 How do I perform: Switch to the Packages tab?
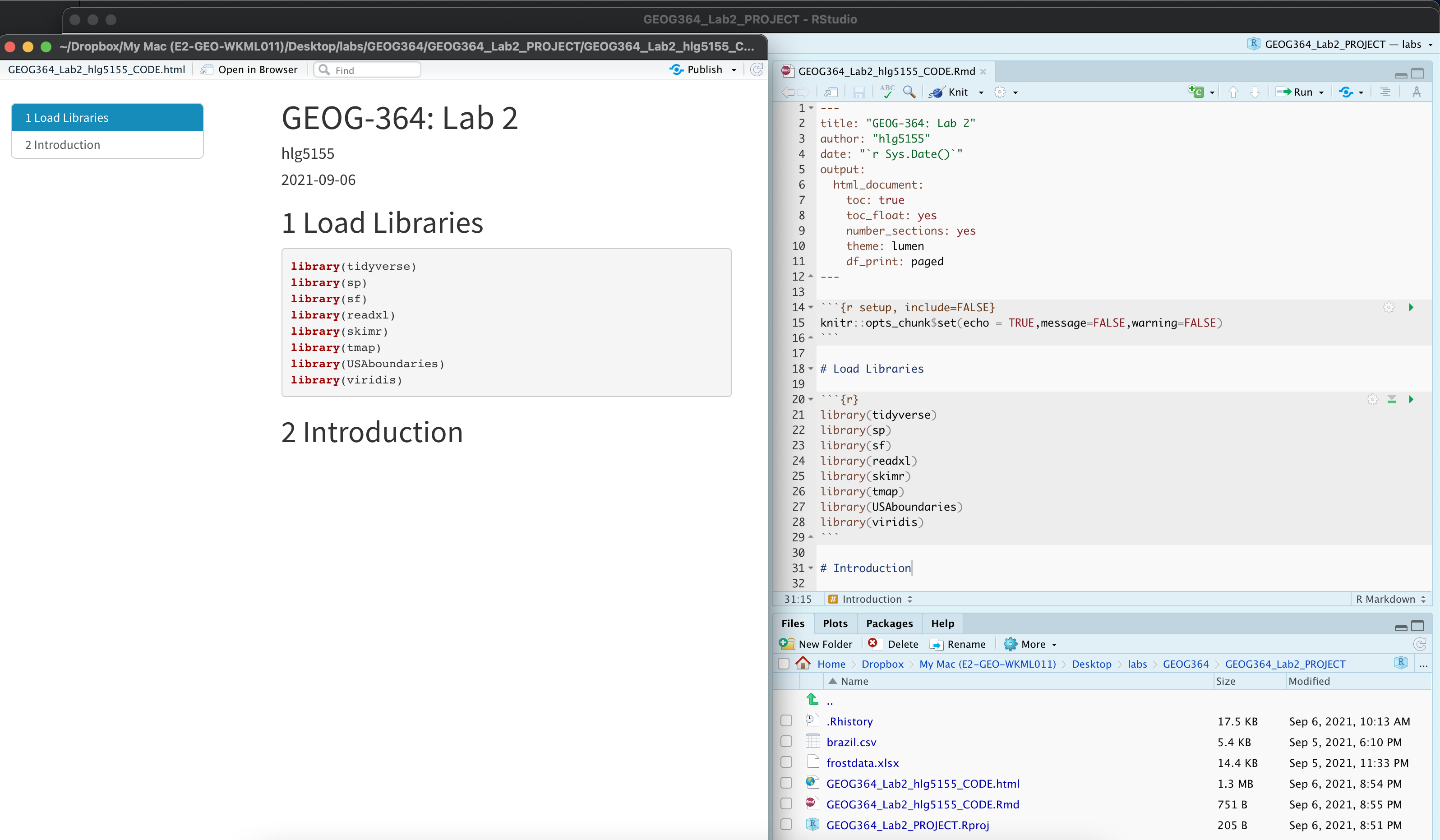(889, 623)
